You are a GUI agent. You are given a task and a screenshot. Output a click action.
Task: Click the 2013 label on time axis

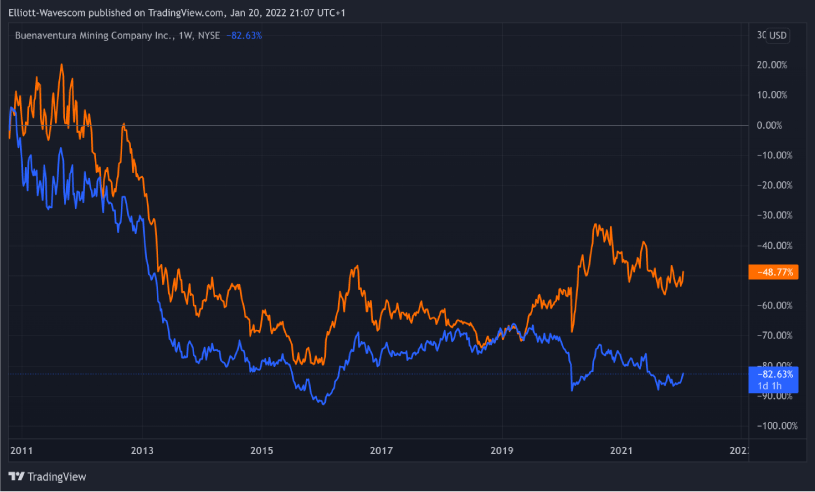(x=141, y=451)
